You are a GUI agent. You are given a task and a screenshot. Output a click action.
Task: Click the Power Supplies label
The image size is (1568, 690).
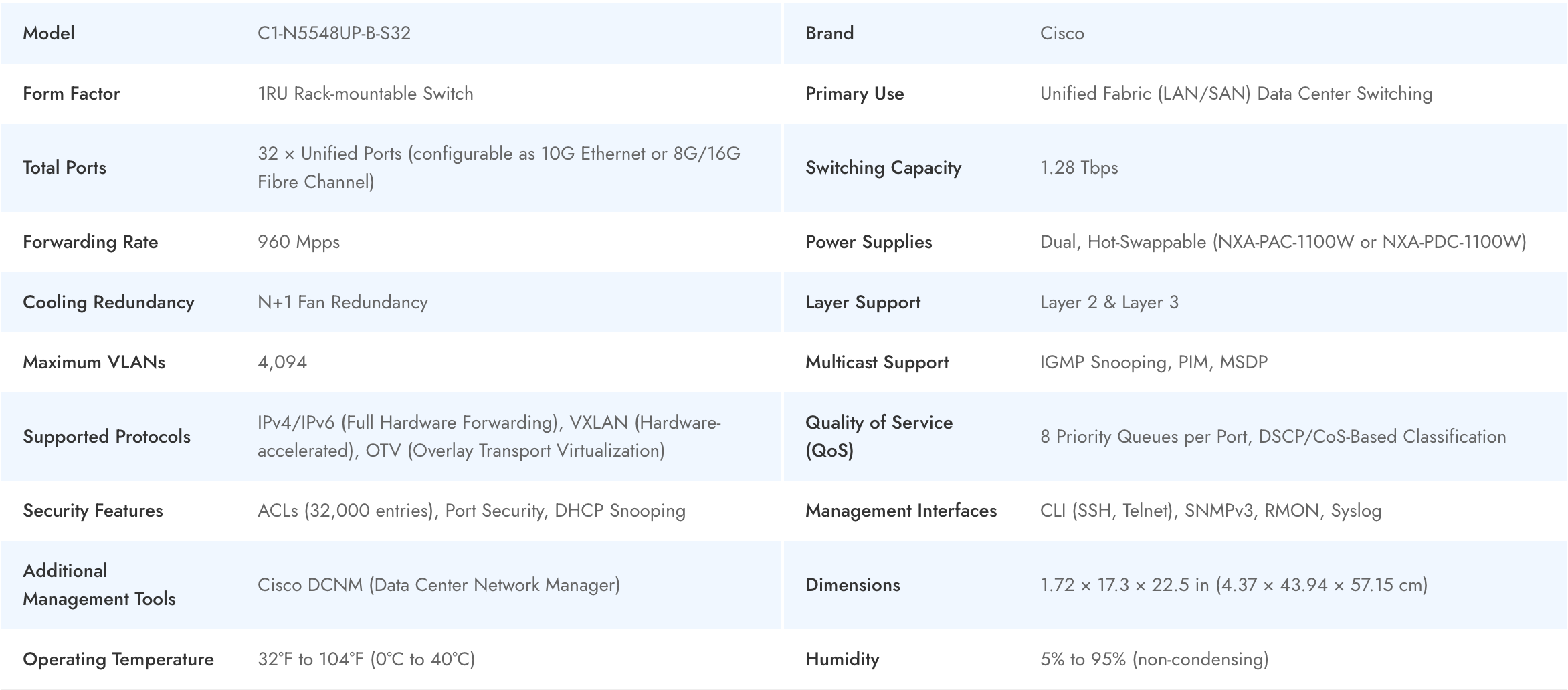[x=868, y=242]
